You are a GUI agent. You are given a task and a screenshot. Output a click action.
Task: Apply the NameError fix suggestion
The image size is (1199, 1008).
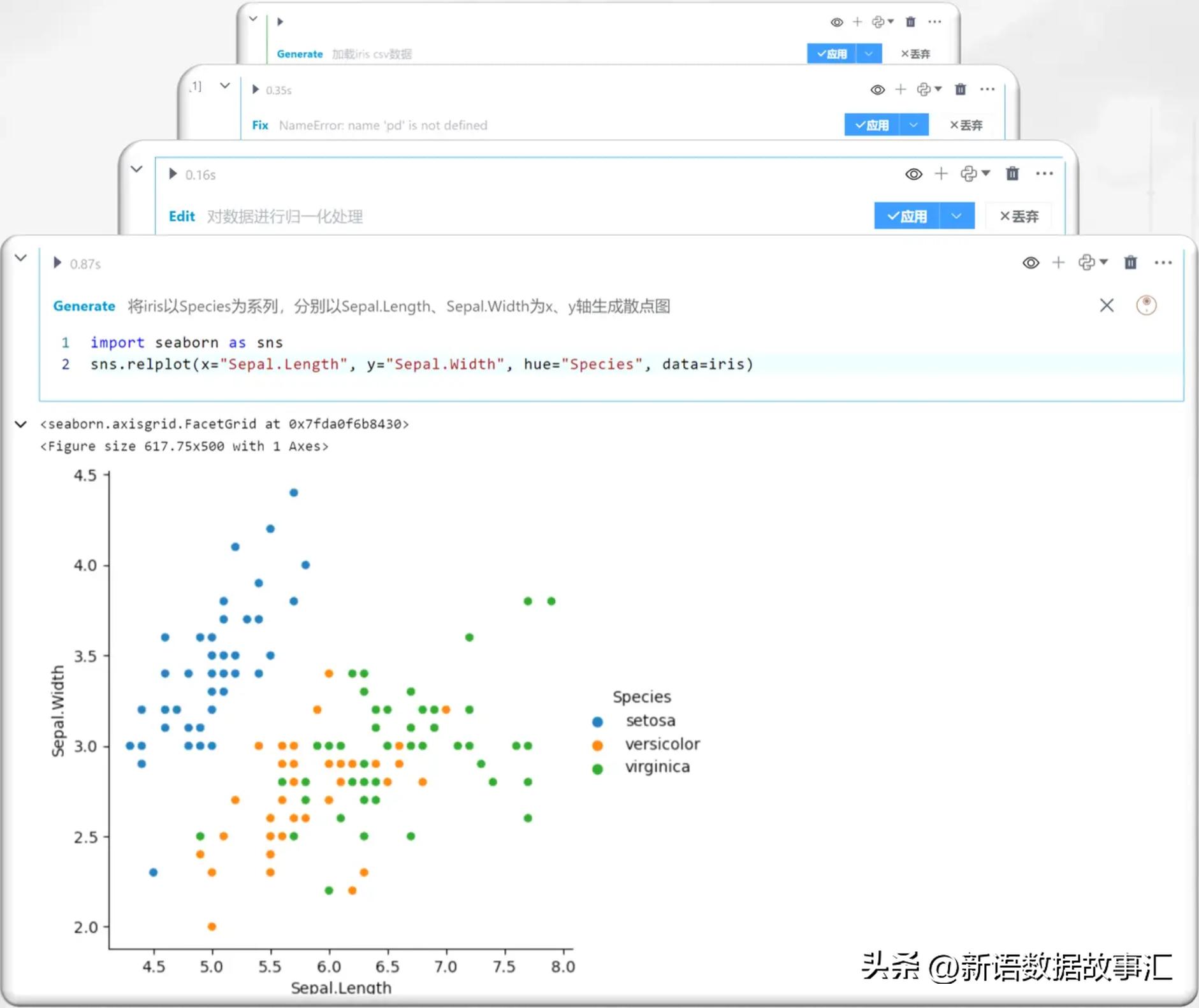(x=871, y=125)
